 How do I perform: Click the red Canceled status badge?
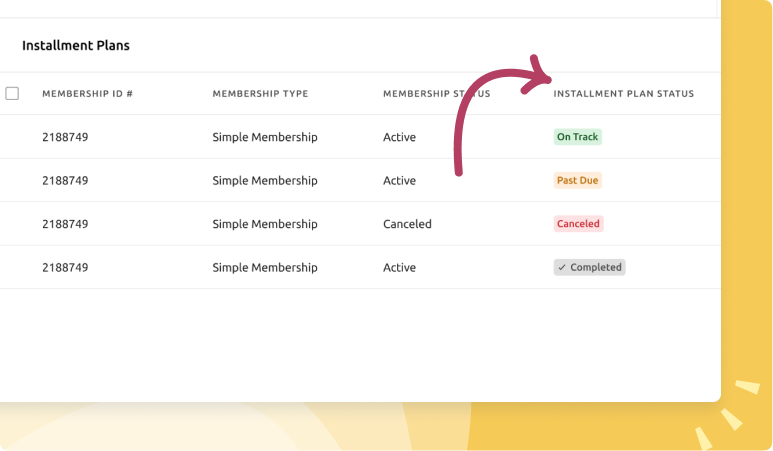point(578,224)
